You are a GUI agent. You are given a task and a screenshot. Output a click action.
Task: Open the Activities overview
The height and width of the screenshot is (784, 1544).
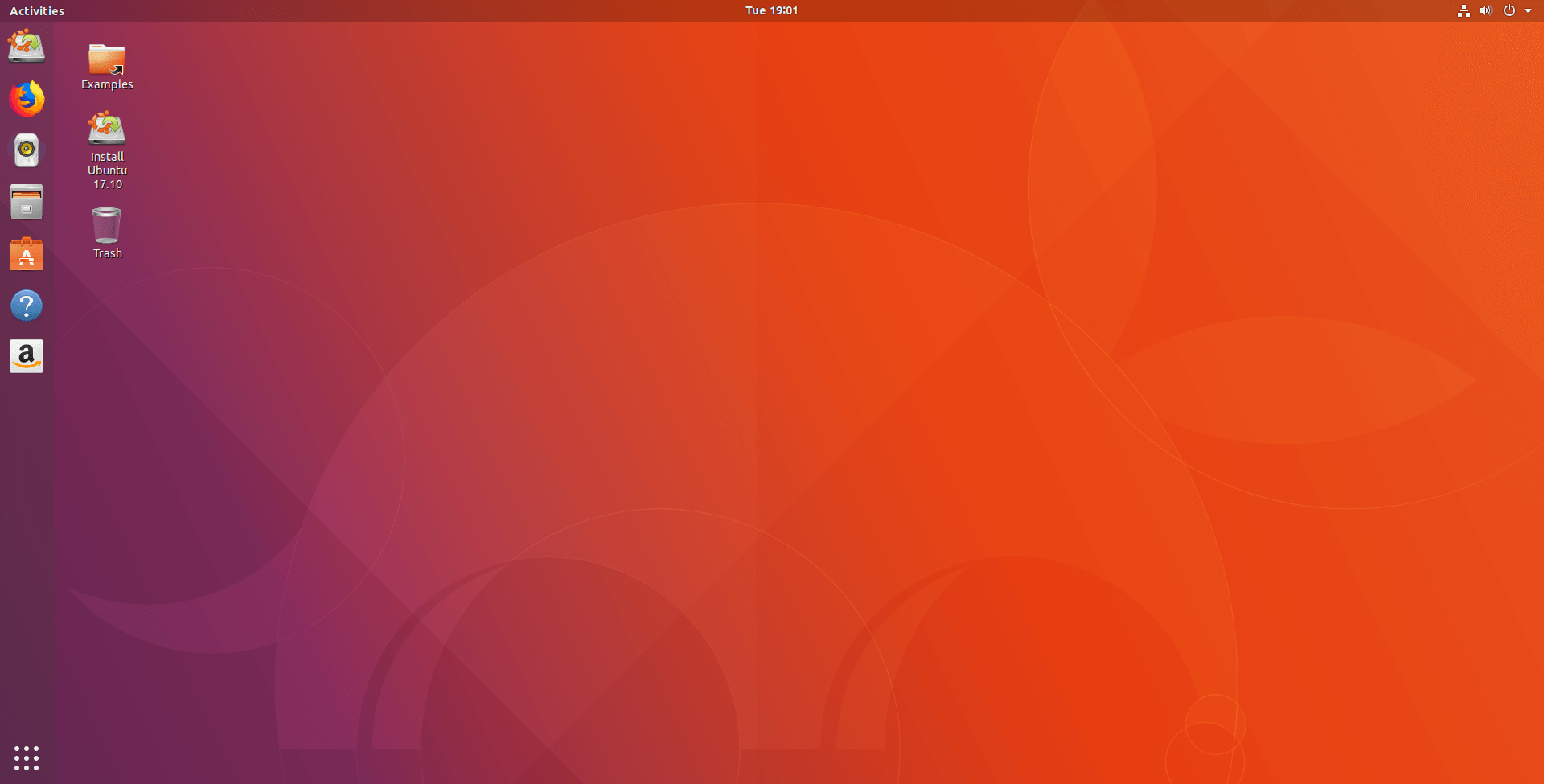click(x=37, y=10)
